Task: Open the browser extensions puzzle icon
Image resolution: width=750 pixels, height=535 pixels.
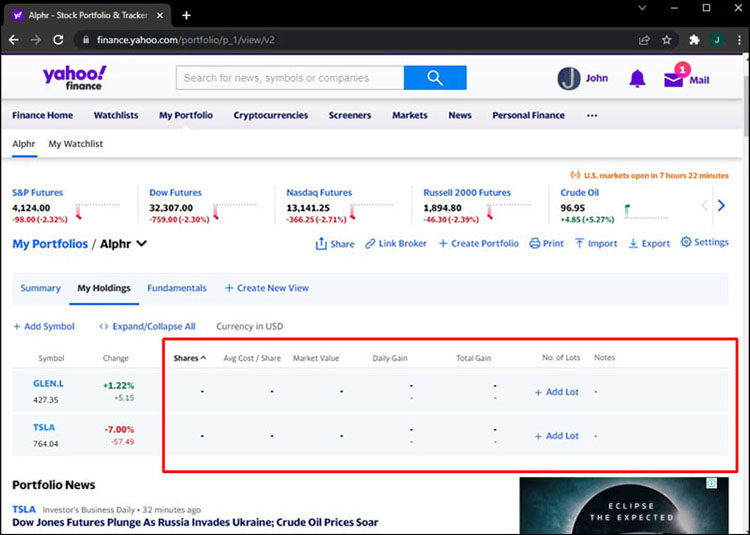Action: [694, 40]
